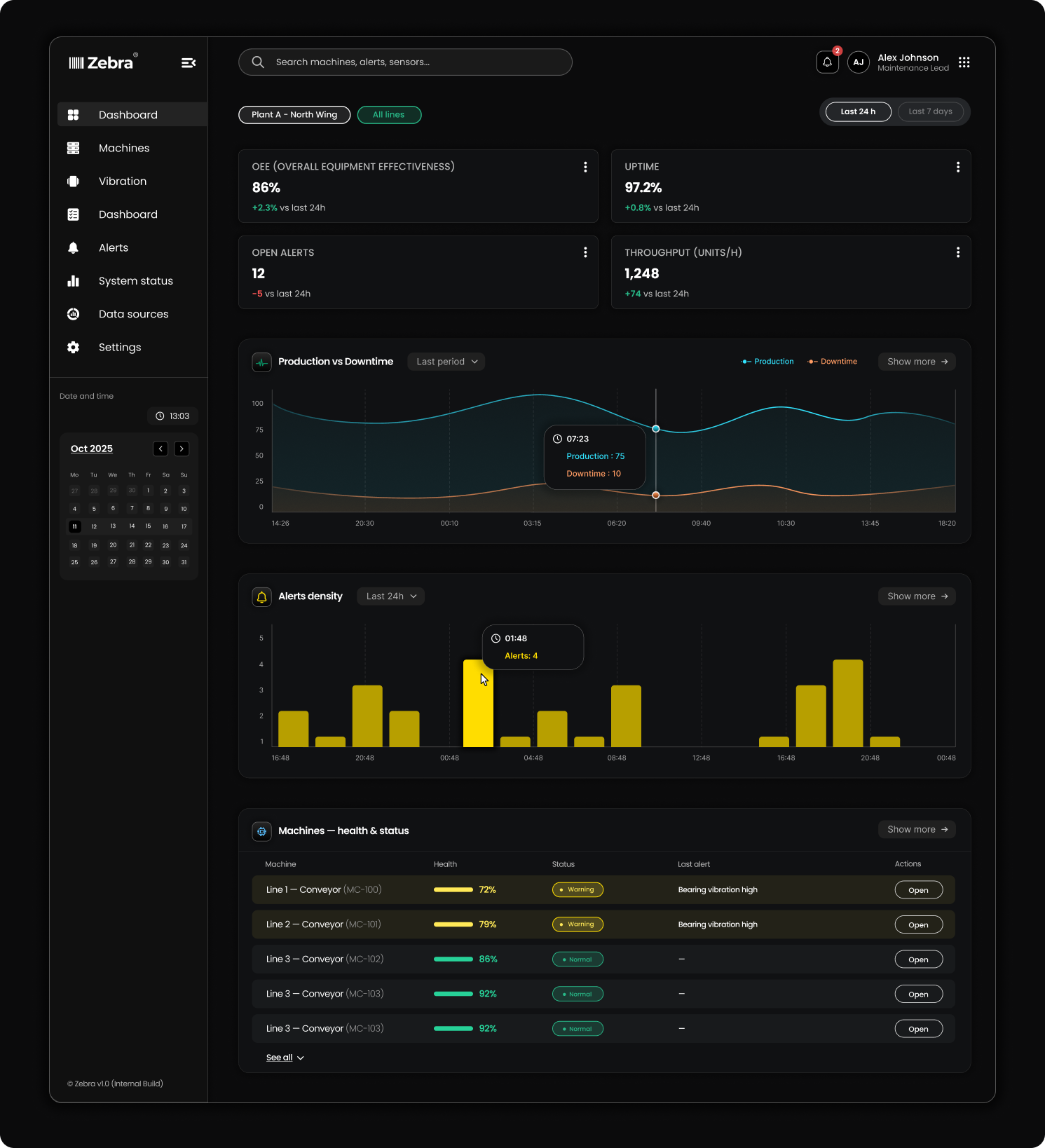Click Open for Line 1 Conveyor MC-100
The image size is (1045, 1148).
point(918,890)
